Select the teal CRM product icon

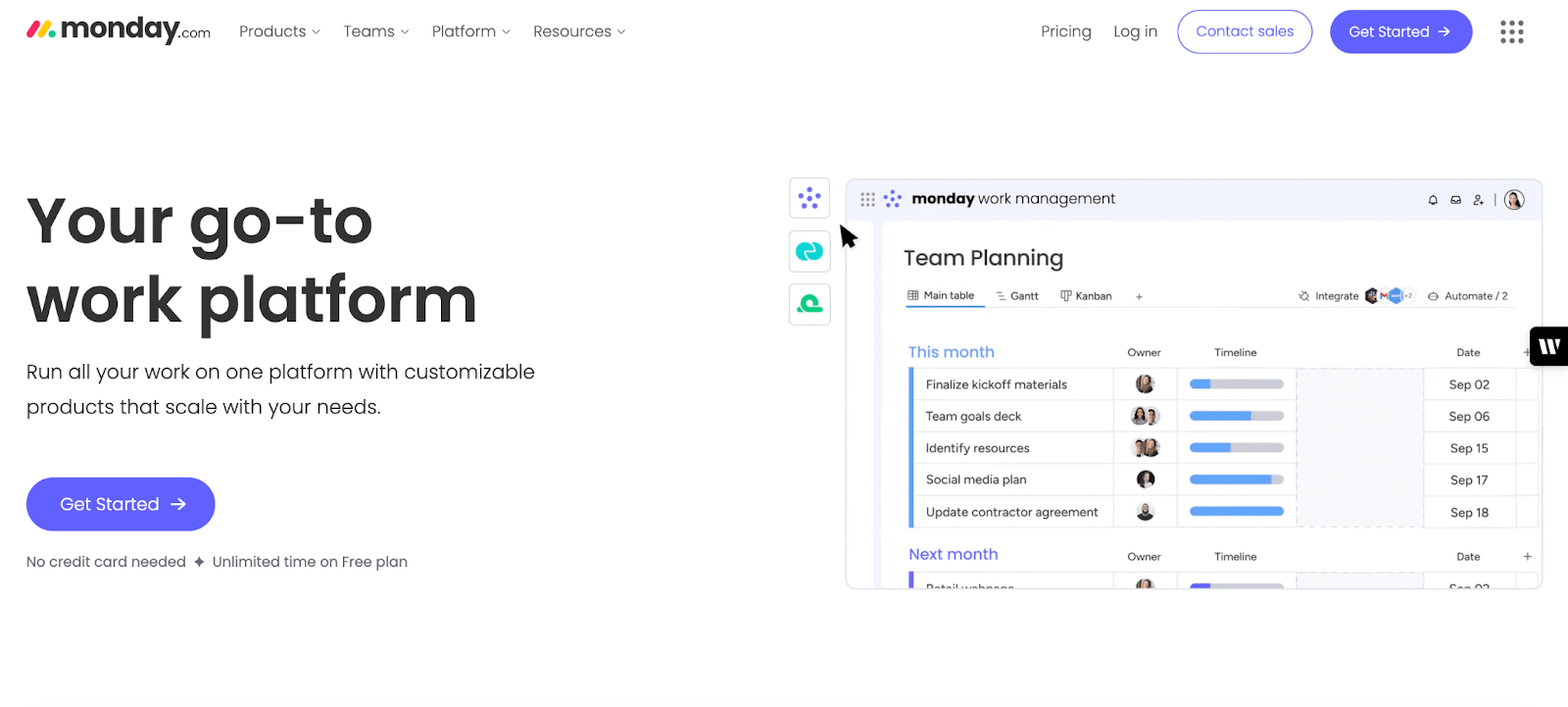click(809, 251)
